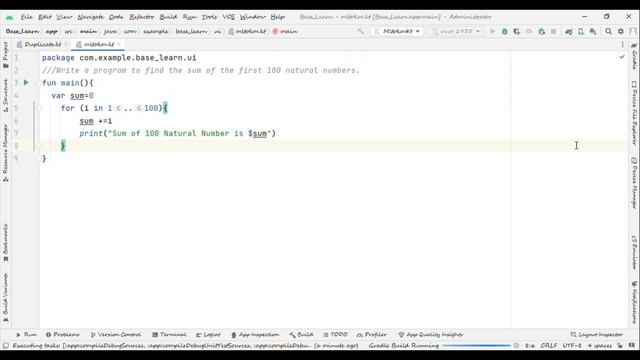Open the 4 spaces indent selector
The height and width of the screenshot is (360, 640).
pos(600,346)
